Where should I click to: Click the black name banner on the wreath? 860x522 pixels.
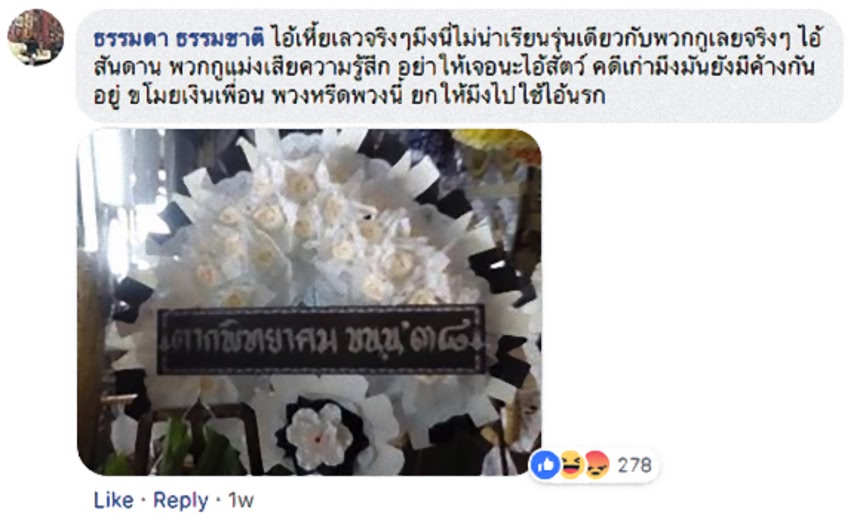pos(321,340)
